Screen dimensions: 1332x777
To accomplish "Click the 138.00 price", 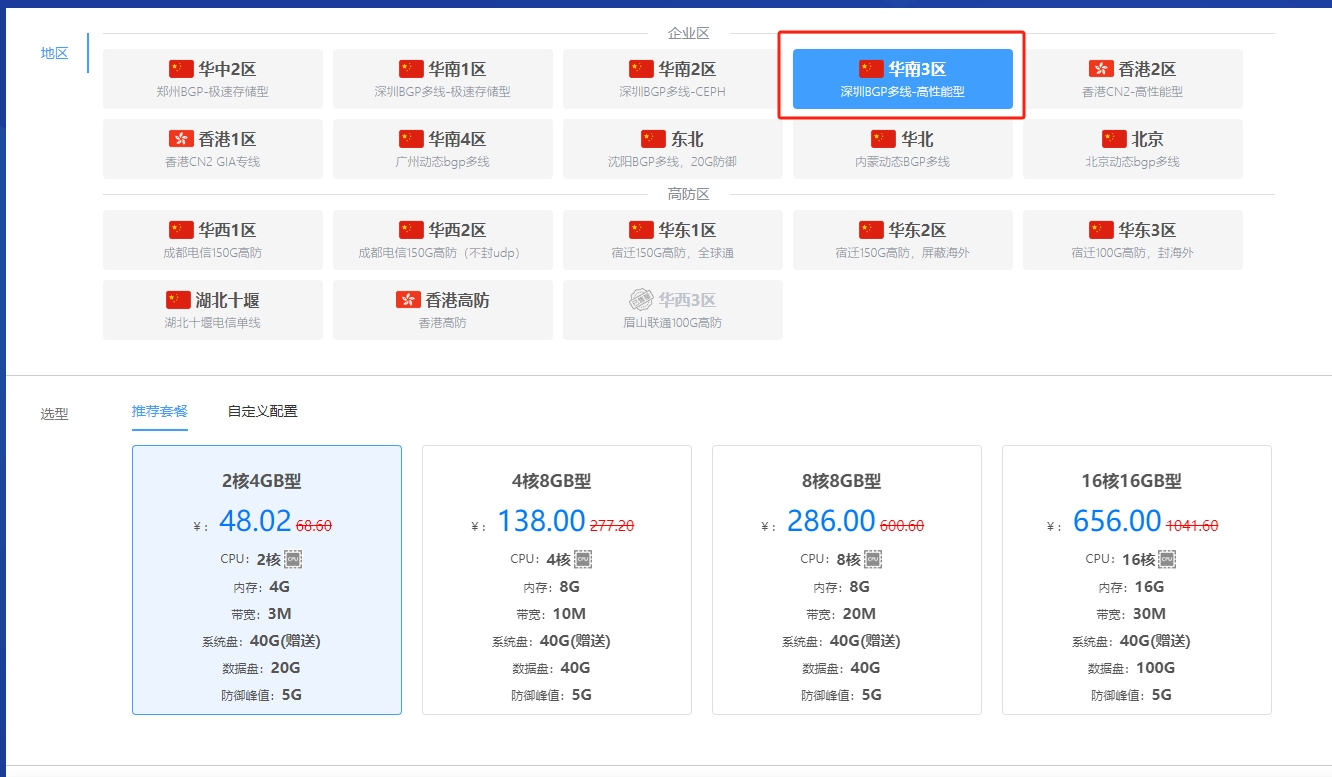I will pos(541,521).
